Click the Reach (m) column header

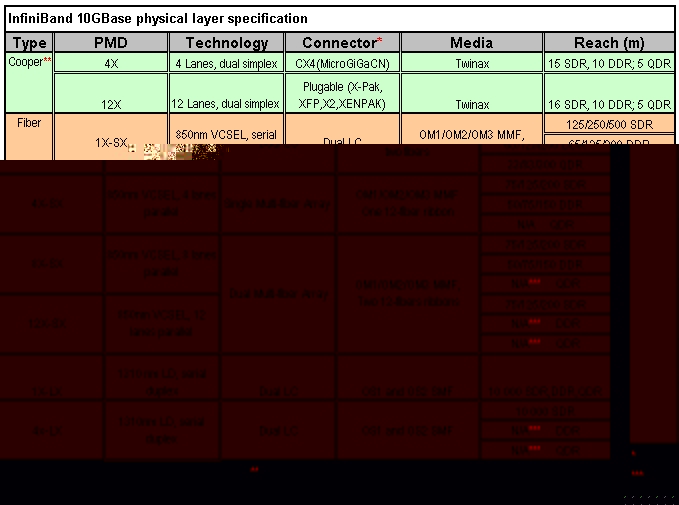click(609, 43)
